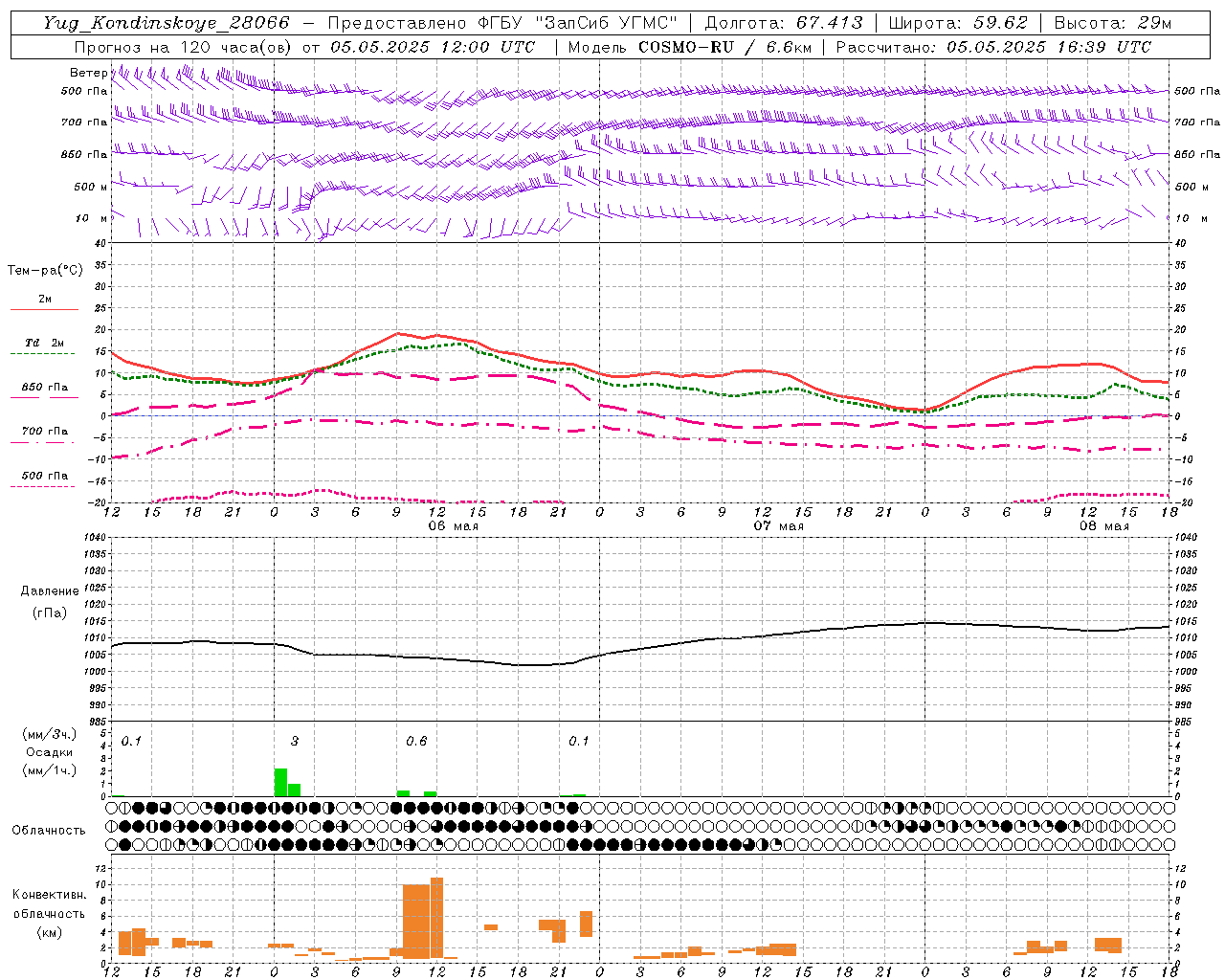This screenshot has width=1225, height=980.
Task: Click the Td 2м dew point legend entry
Action: click(x=45, y=343)
